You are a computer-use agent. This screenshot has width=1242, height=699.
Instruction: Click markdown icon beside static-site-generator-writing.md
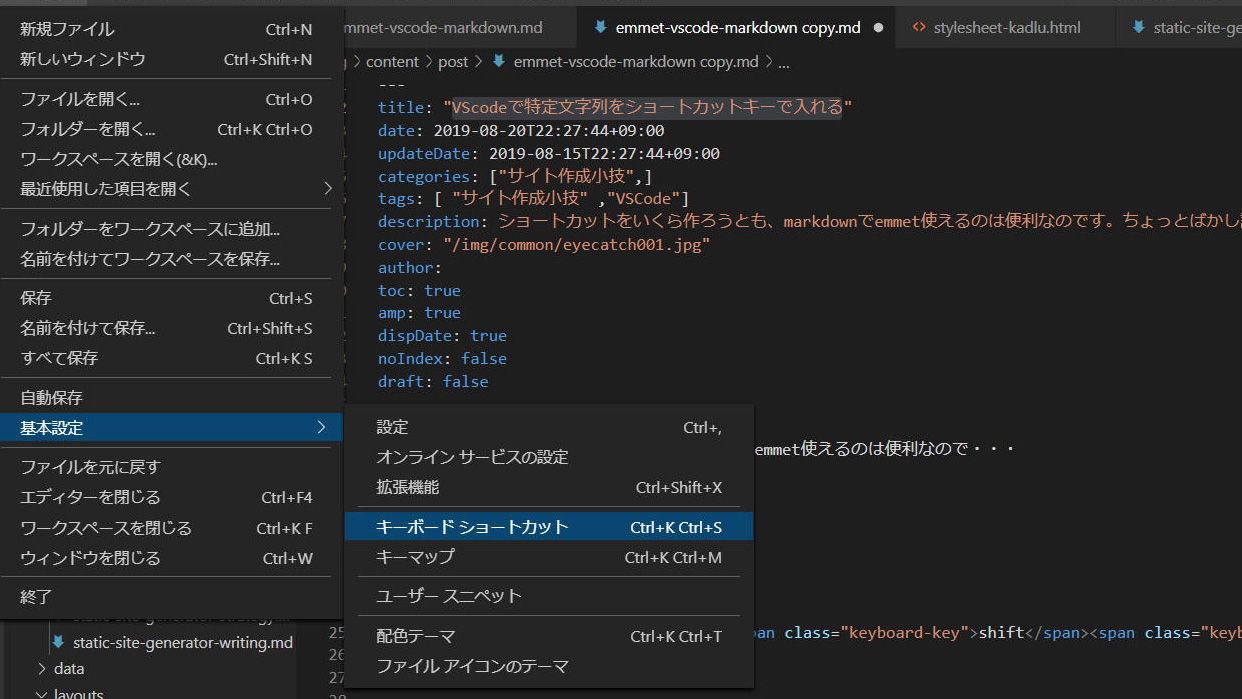(x=58, y=642)
